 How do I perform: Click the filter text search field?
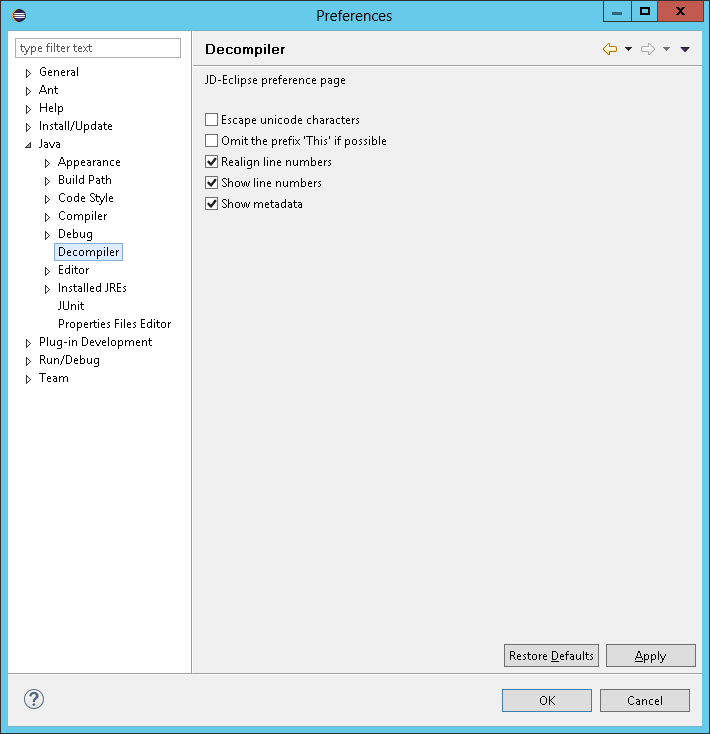[98, 48]
